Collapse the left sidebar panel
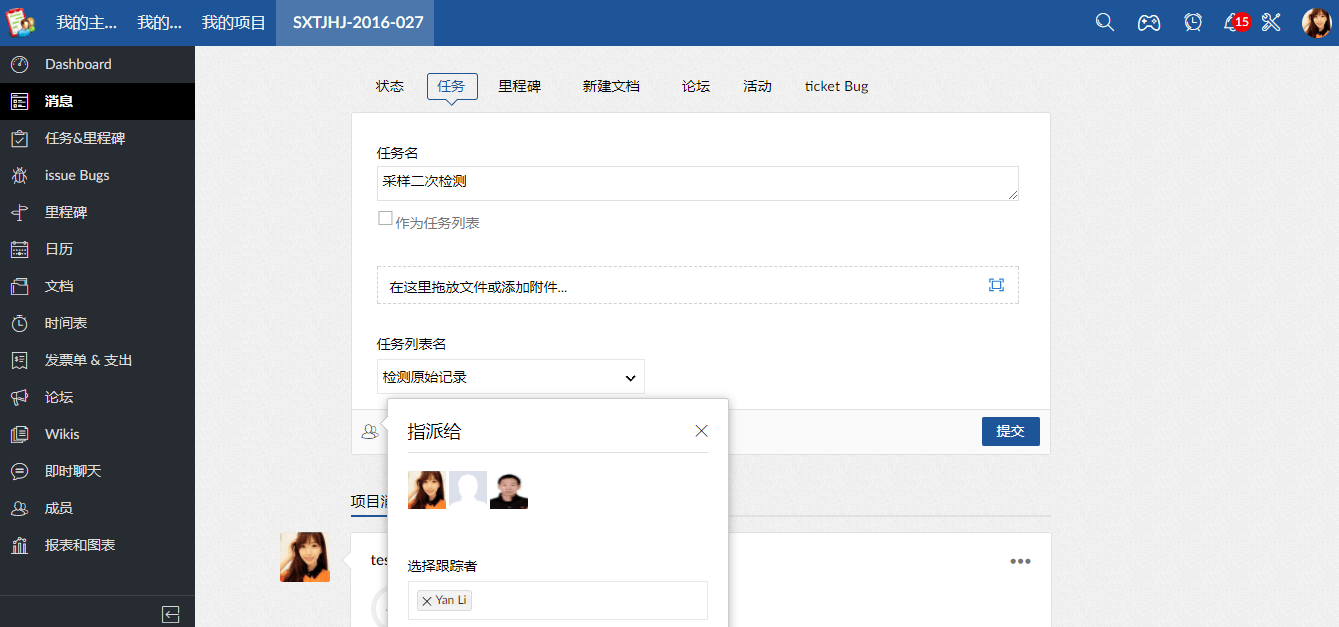 [x=171, y=614]
